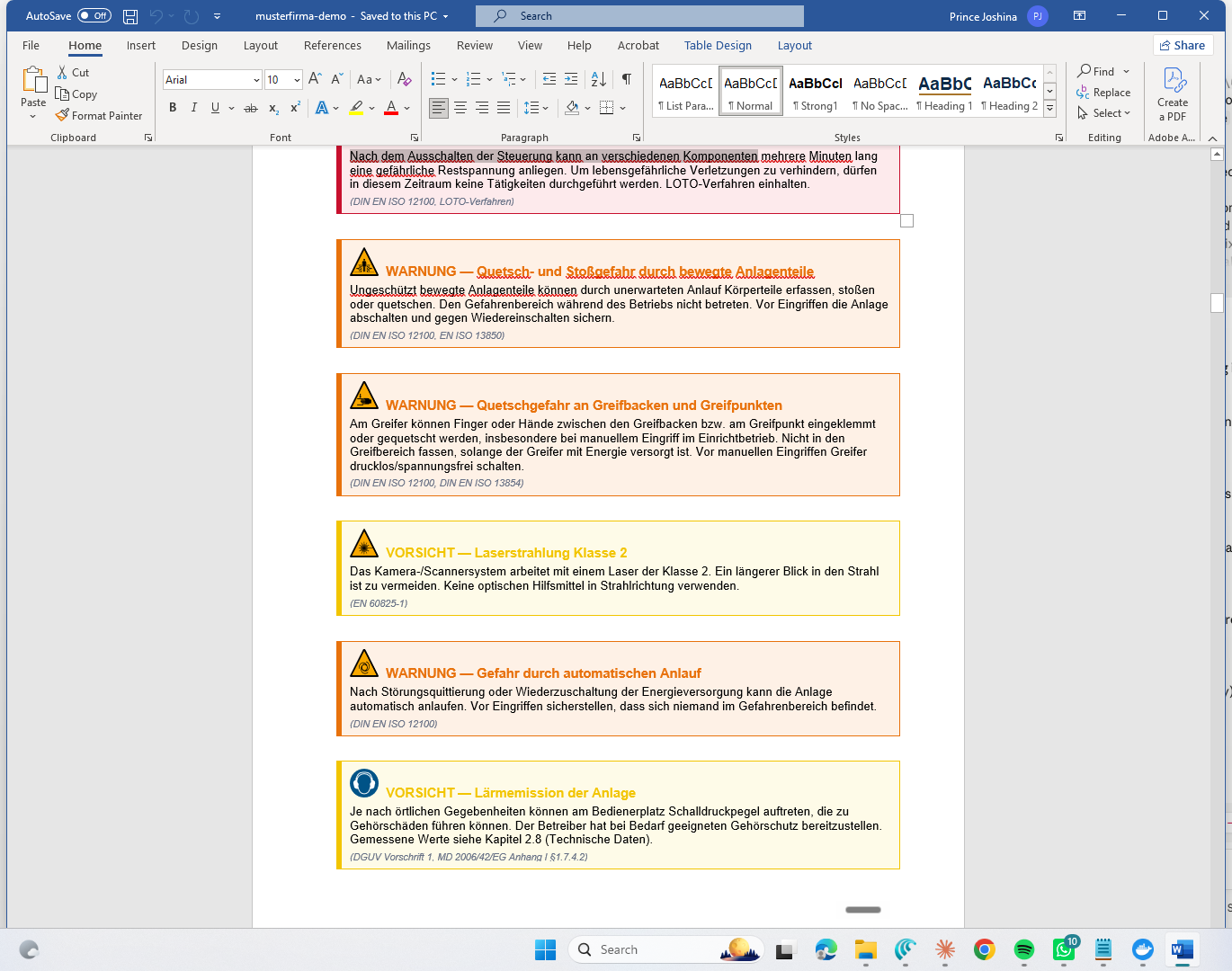
Task: Toggle the Strikethrough formatting button
Action: point(251,108)
